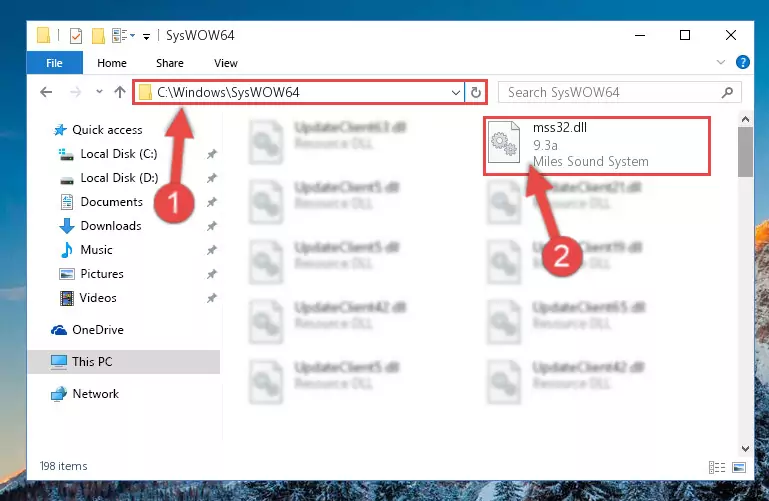The height and width of the screenshot is (501, 769).
Task: Open Downloads in the sidebar
Action: pyautogui.click(x=111, y=226)
